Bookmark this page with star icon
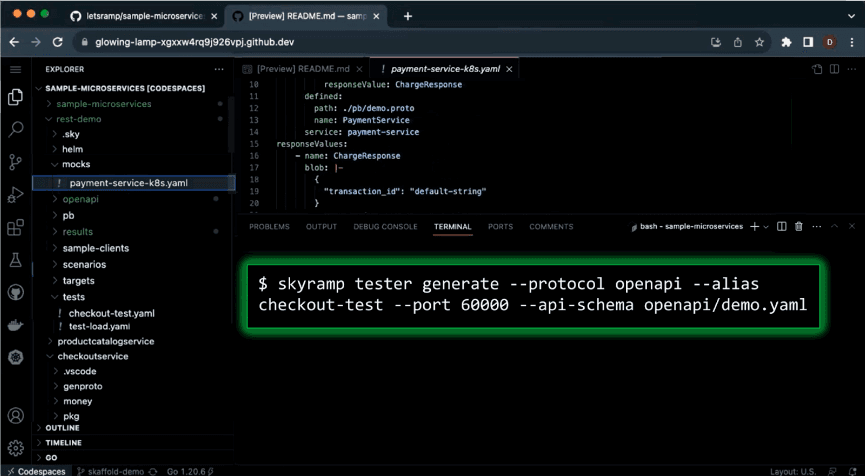Viewport: 865px width, 476px height. pos(760,42)
